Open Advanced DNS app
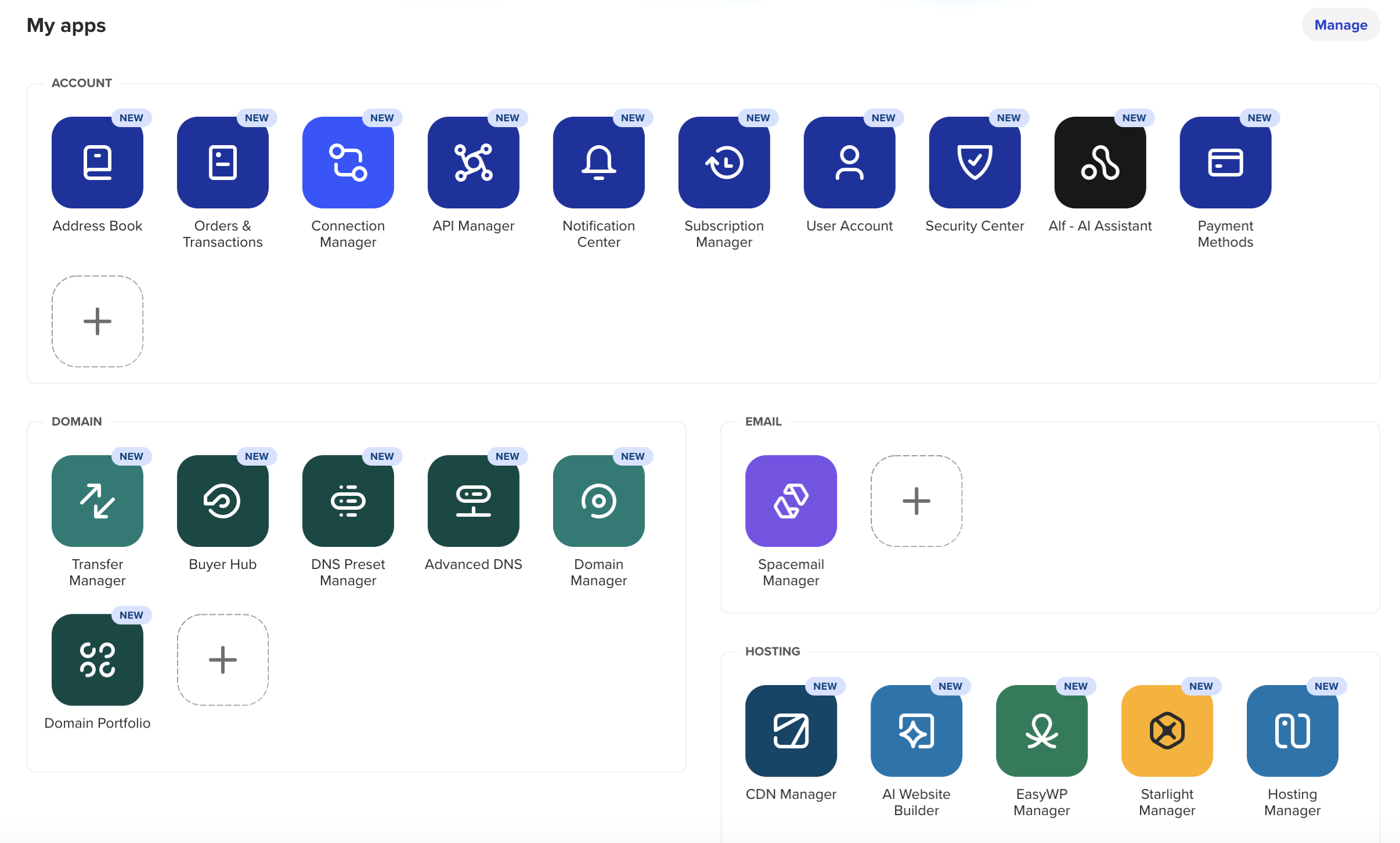Image resolution: width=1400 pixels, height=843 pixels. [474, 501]
